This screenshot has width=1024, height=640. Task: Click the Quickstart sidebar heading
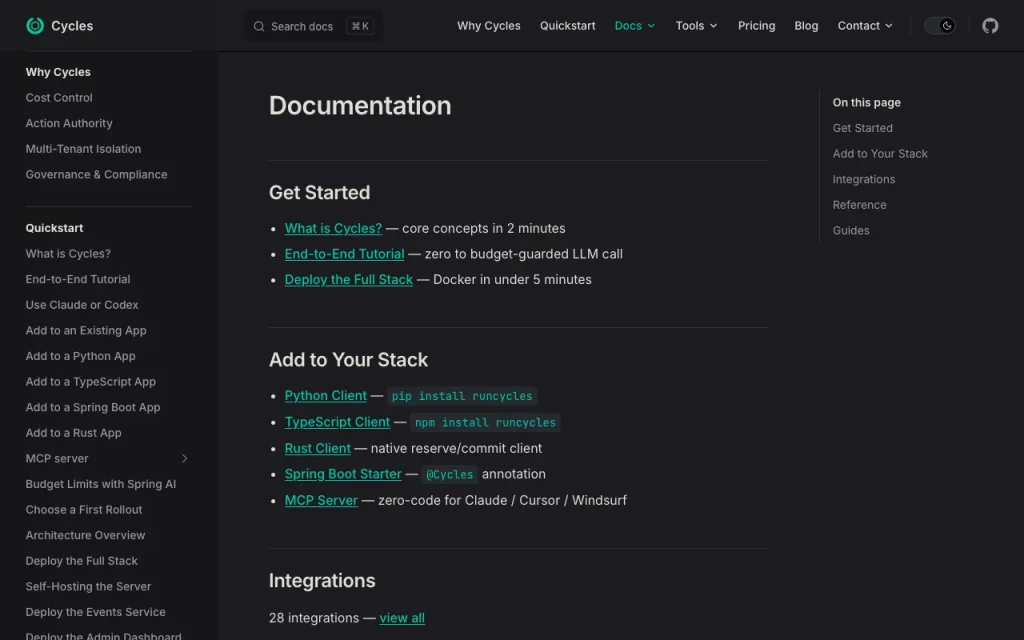click(54, 228)
